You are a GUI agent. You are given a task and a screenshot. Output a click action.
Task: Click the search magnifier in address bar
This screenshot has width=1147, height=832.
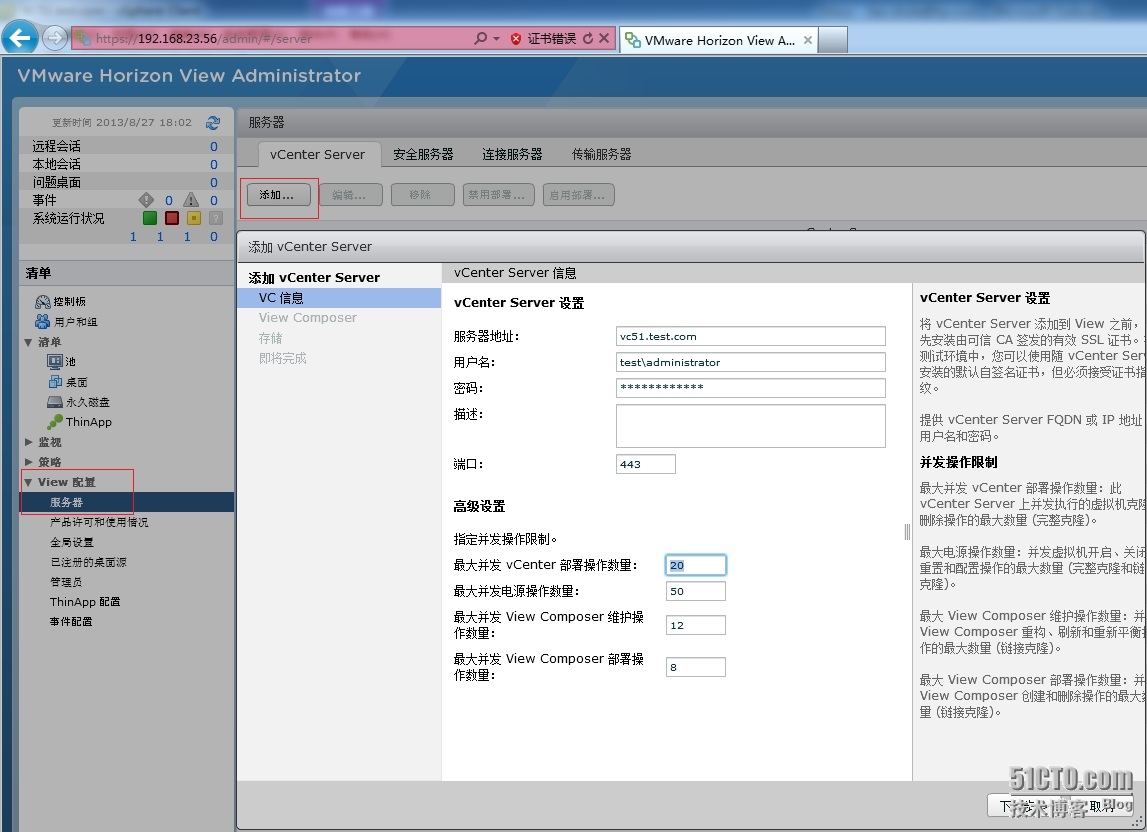(x=480, y=38)
